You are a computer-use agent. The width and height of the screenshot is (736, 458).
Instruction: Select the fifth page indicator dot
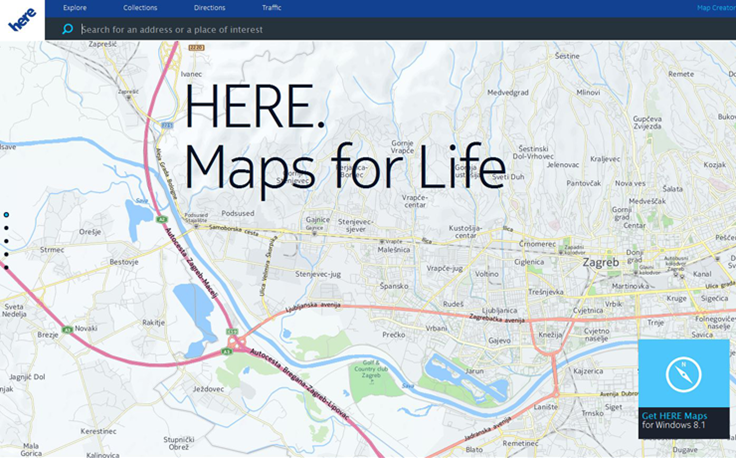(6, 267)
